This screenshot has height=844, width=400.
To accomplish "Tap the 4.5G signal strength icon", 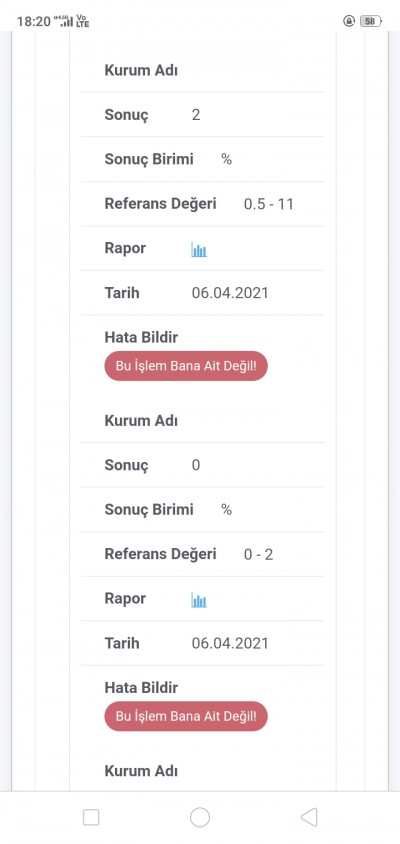I will click(x=64, y=22).
